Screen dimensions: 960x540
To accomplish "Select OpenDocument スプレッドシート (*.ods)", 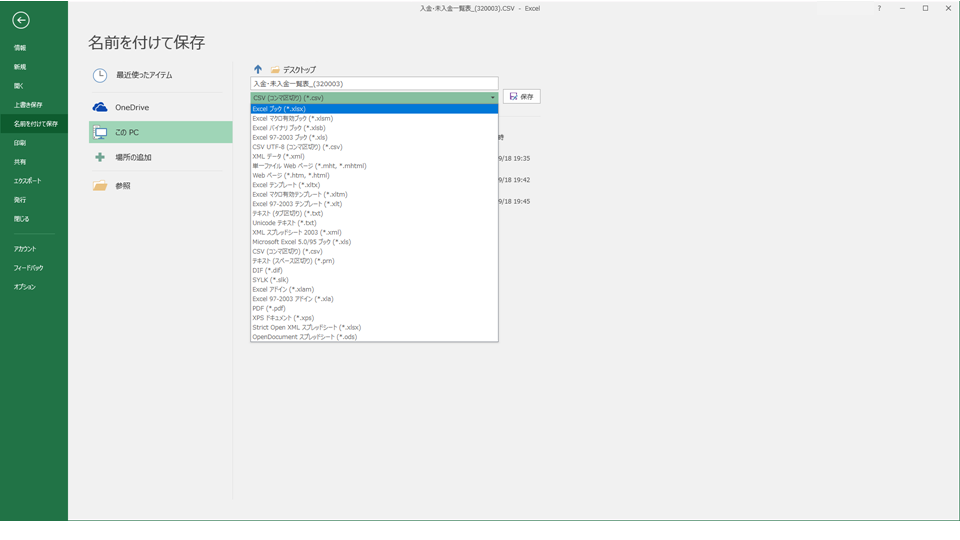I will coord(374,337).
